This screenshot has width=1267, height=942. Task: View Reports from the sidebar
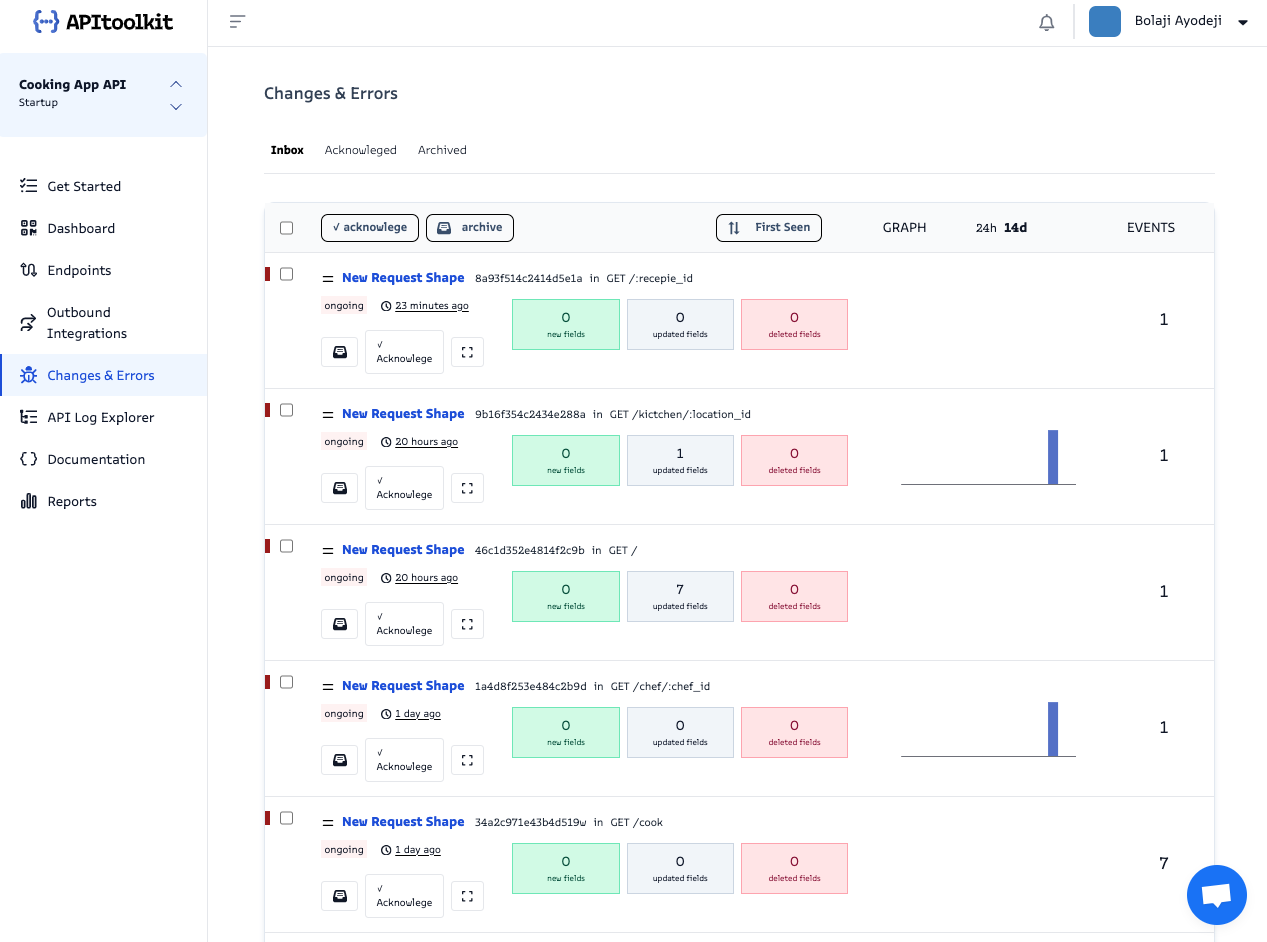tap(71, 501)
